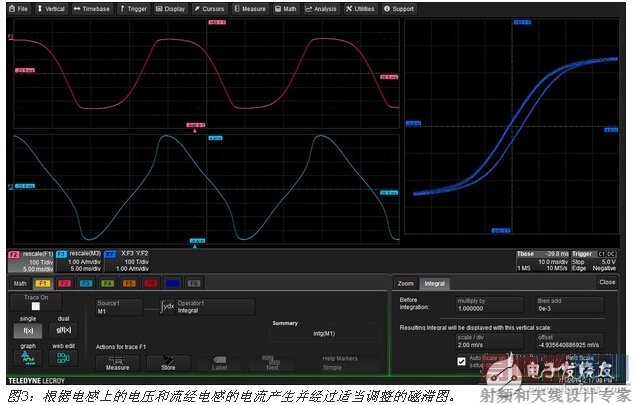Open the Display menu
This screenshot has width=634, height=405.
(171, 8)
